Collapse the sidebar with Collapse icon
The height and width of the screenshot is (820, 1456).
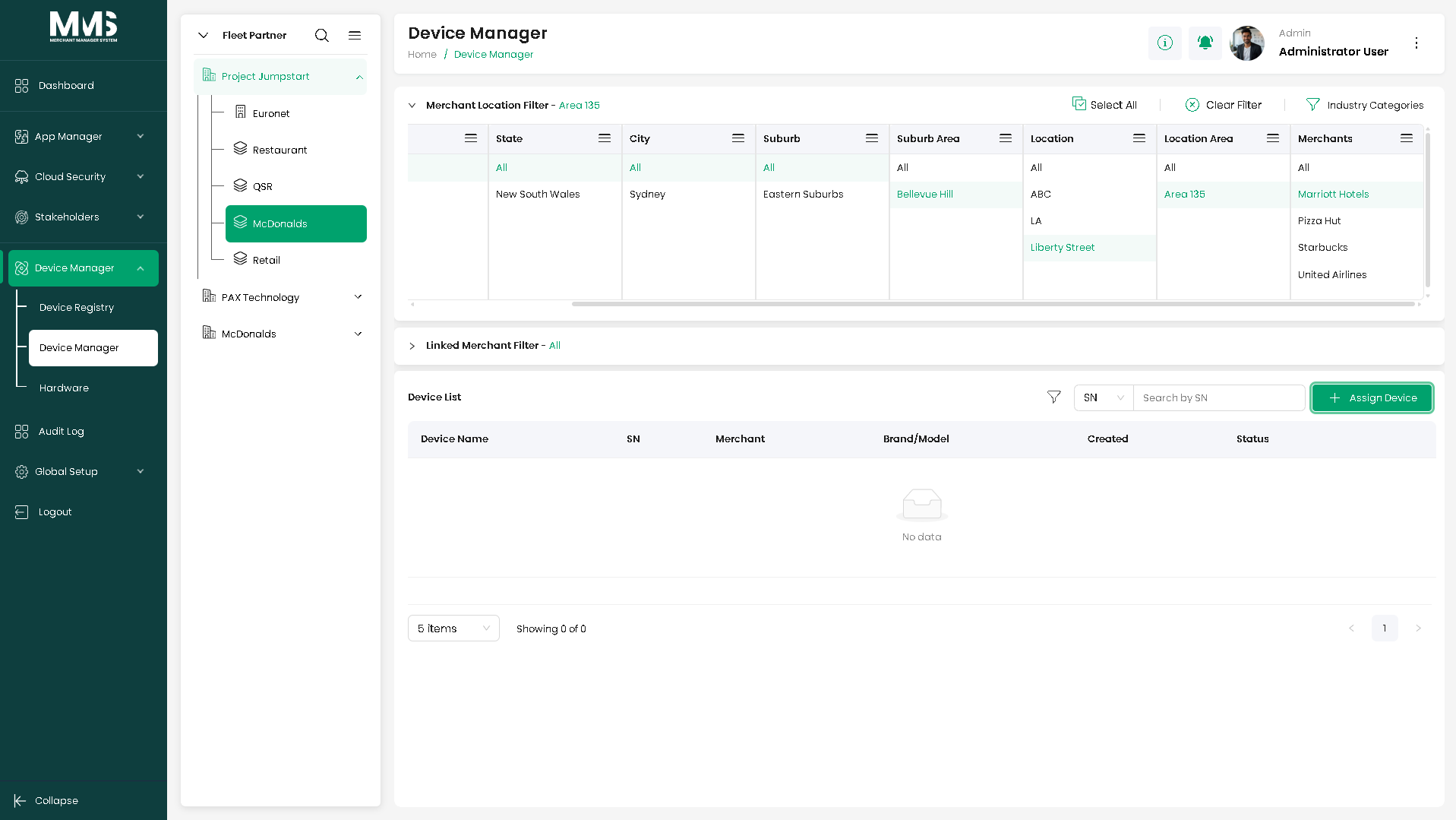pos(21,801)
